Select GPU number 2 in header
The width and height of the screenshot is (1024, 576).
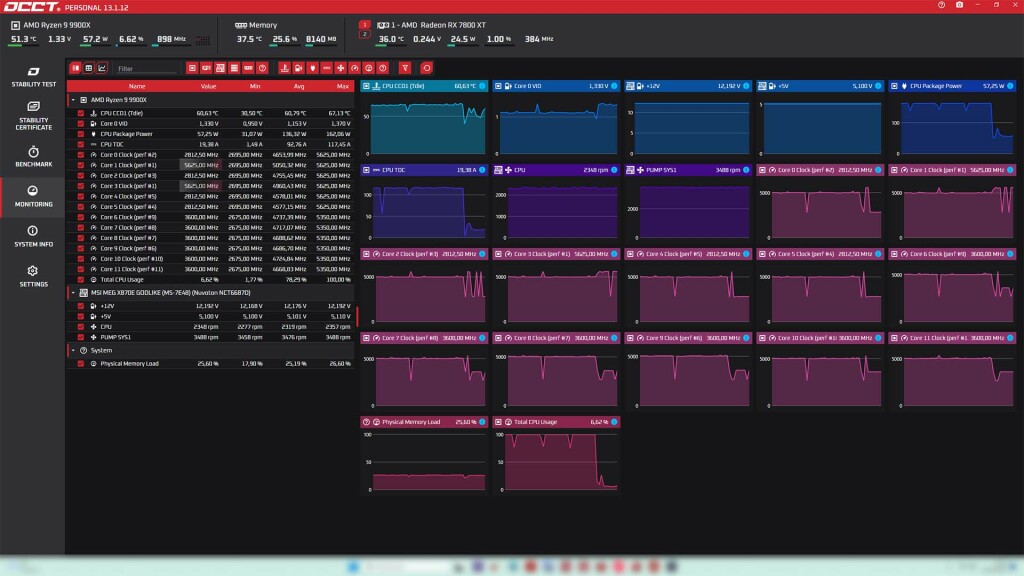pos(364,34)
